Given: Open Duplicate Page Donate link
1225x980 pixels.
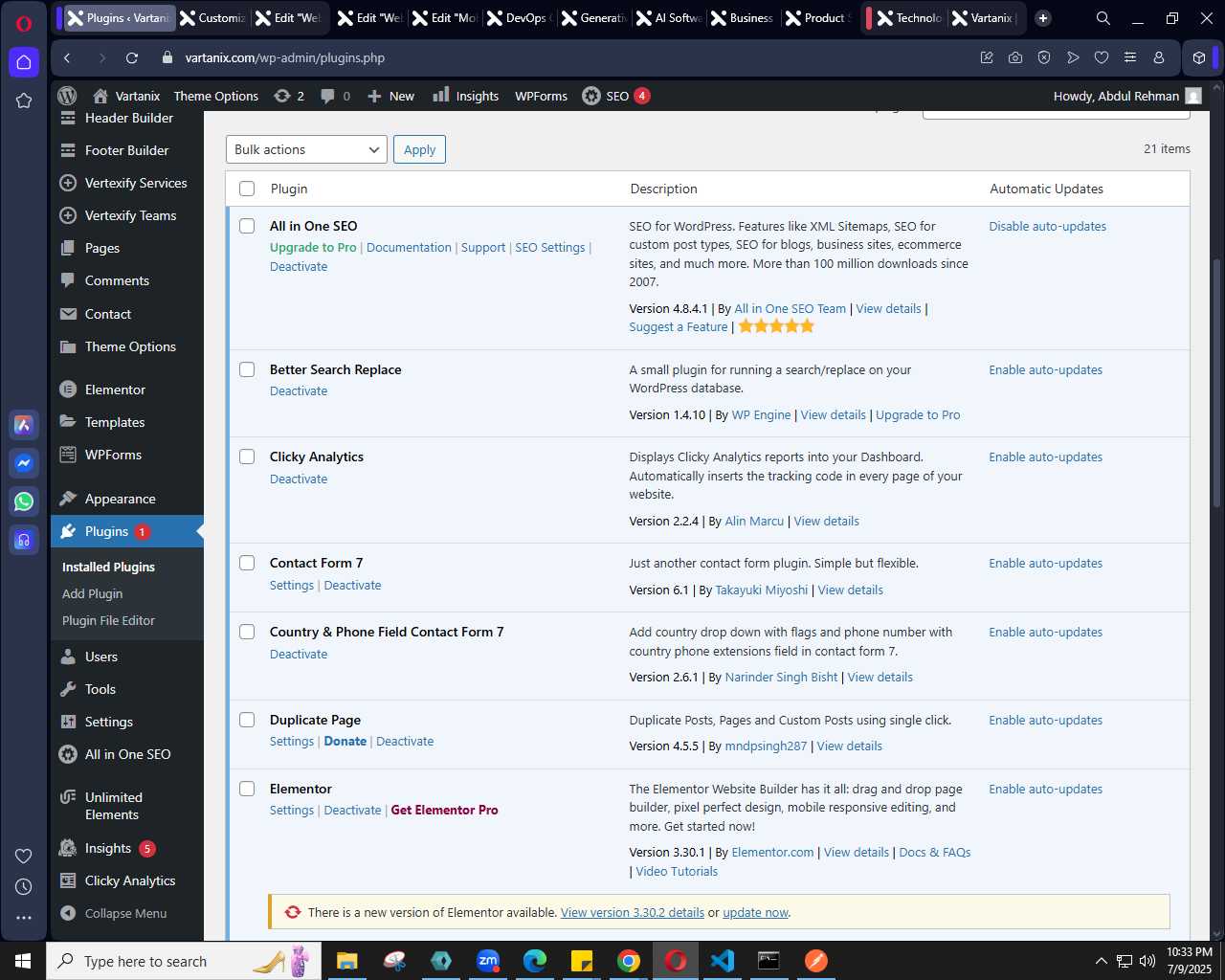Looking at the screenshot, I should click(x=345, y=741).
